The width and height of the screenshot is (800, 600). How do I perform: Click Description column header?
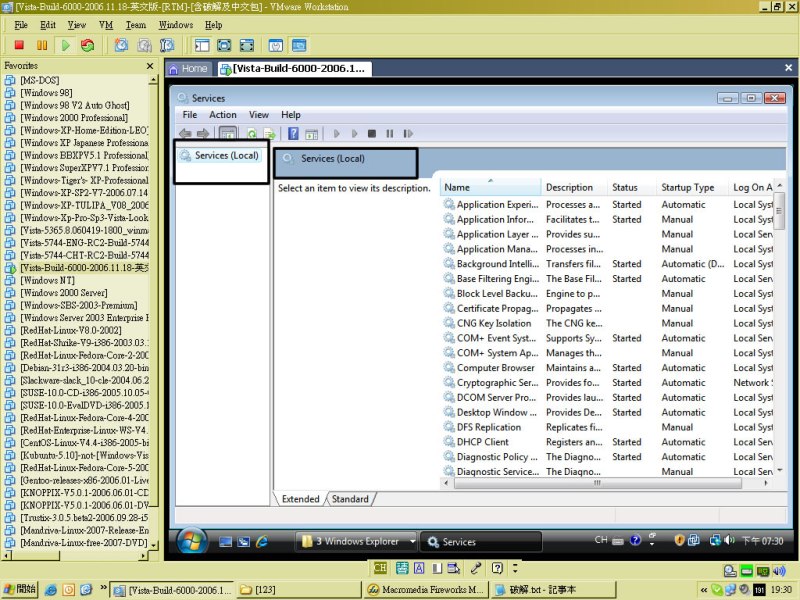tap(574, 187)
